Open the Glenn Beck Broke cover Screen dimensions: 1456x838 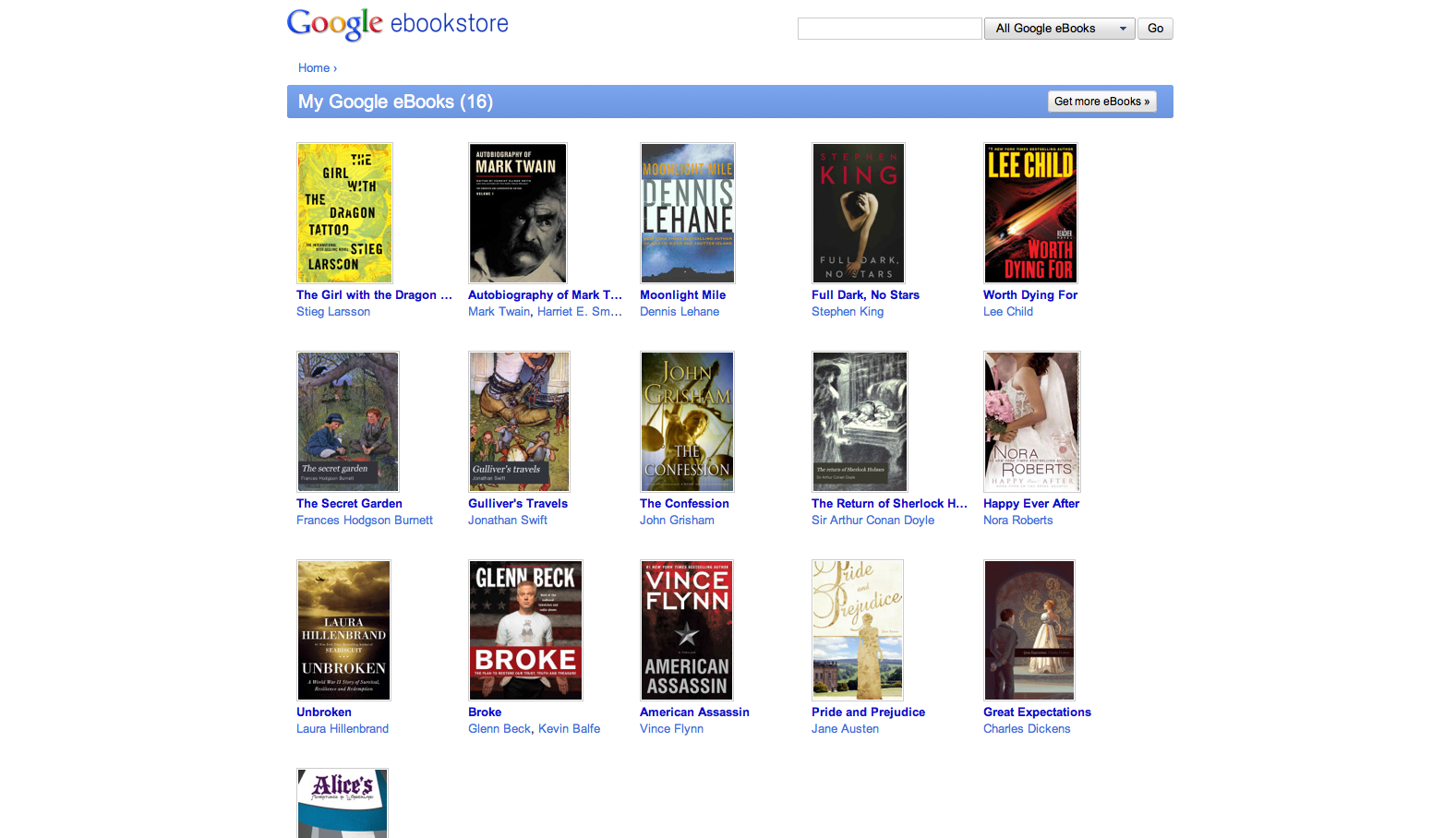pos(525,630)
